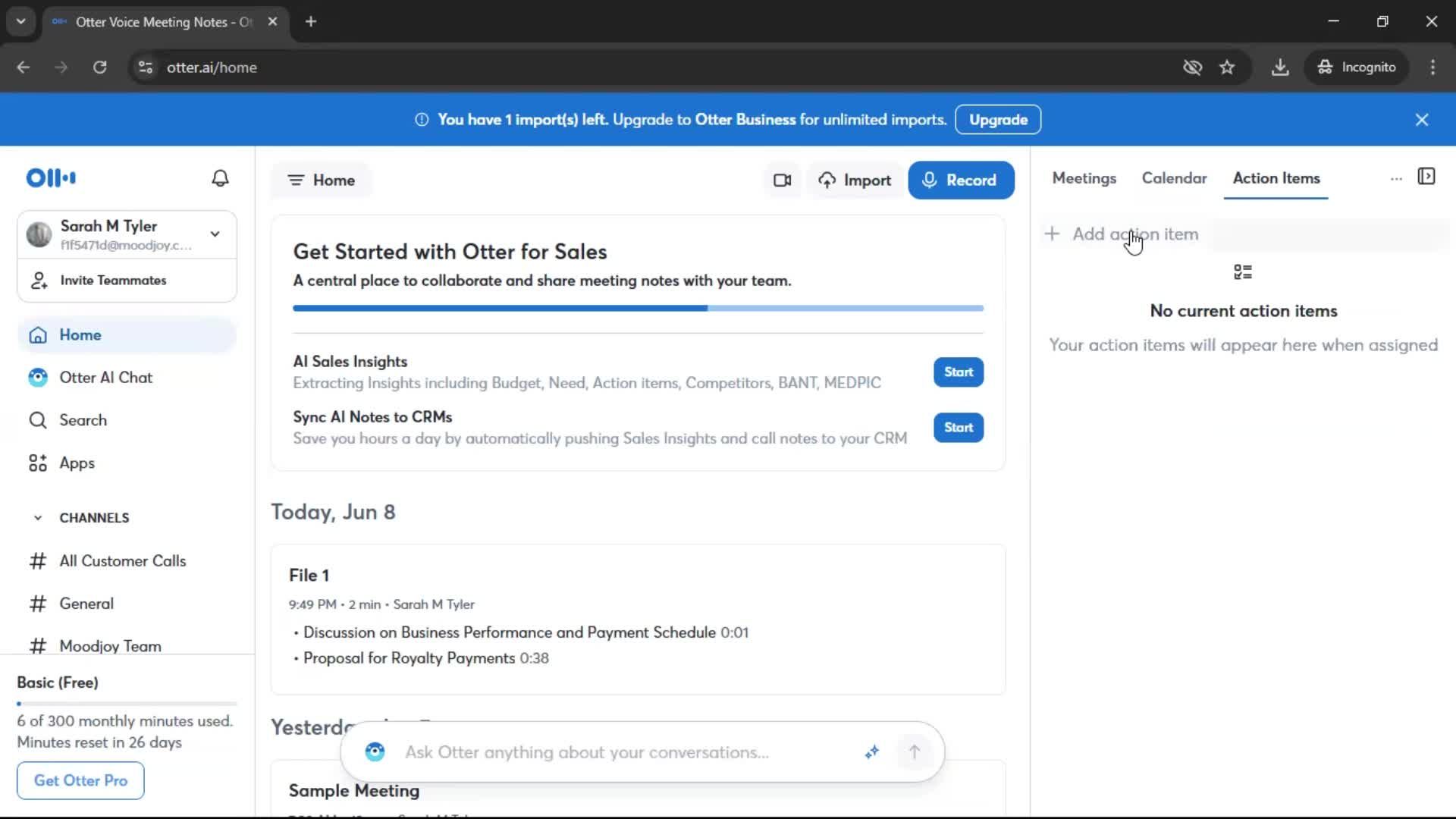Screen dimensions: 1456x819
Task: Dismiss the imports banner
Action: (1422, 120)
